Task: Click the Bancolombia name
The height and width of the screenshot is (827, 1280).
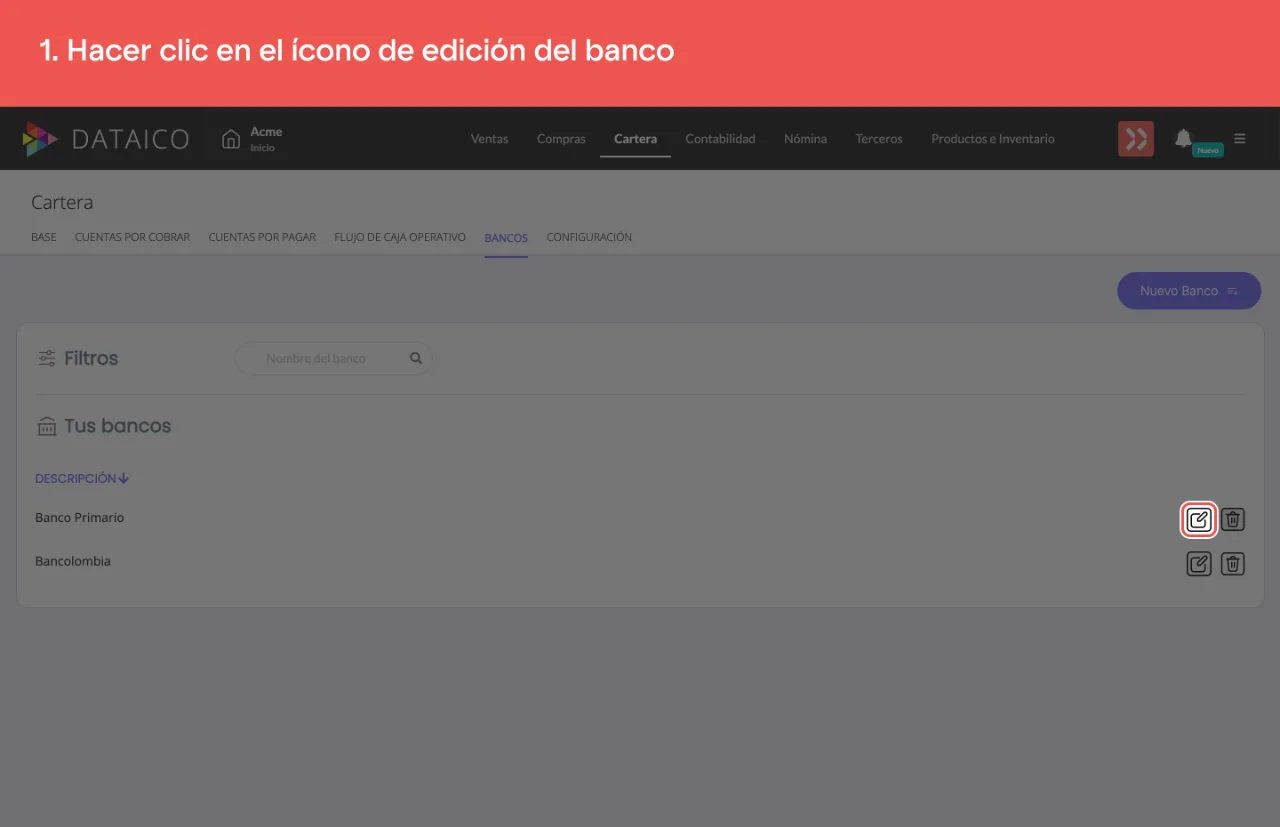Action: click(73, 561)
